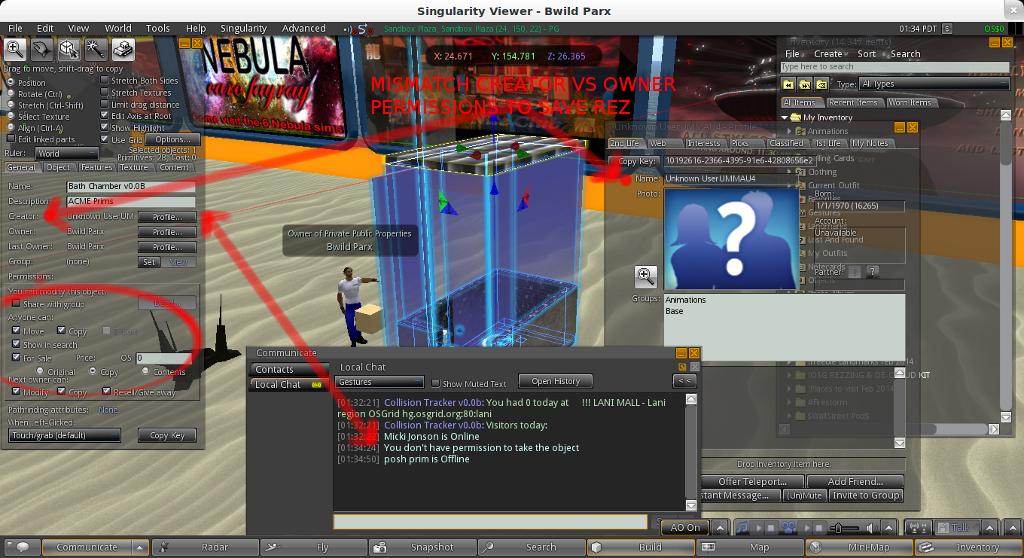The width and height of the screenshot is (1024, 558).
Task: Open the World menu
Action: tap(118, 28)
